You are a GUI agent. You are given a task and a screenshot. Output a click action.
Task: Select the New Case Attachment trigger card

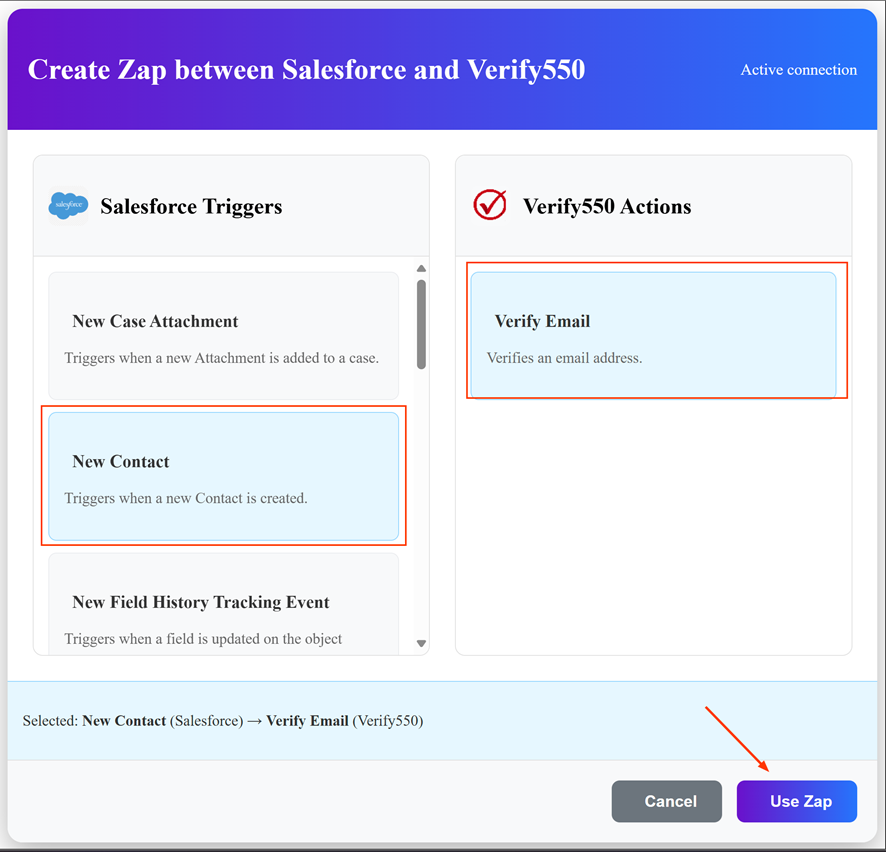pyautogui.click(x=223, y=336)
